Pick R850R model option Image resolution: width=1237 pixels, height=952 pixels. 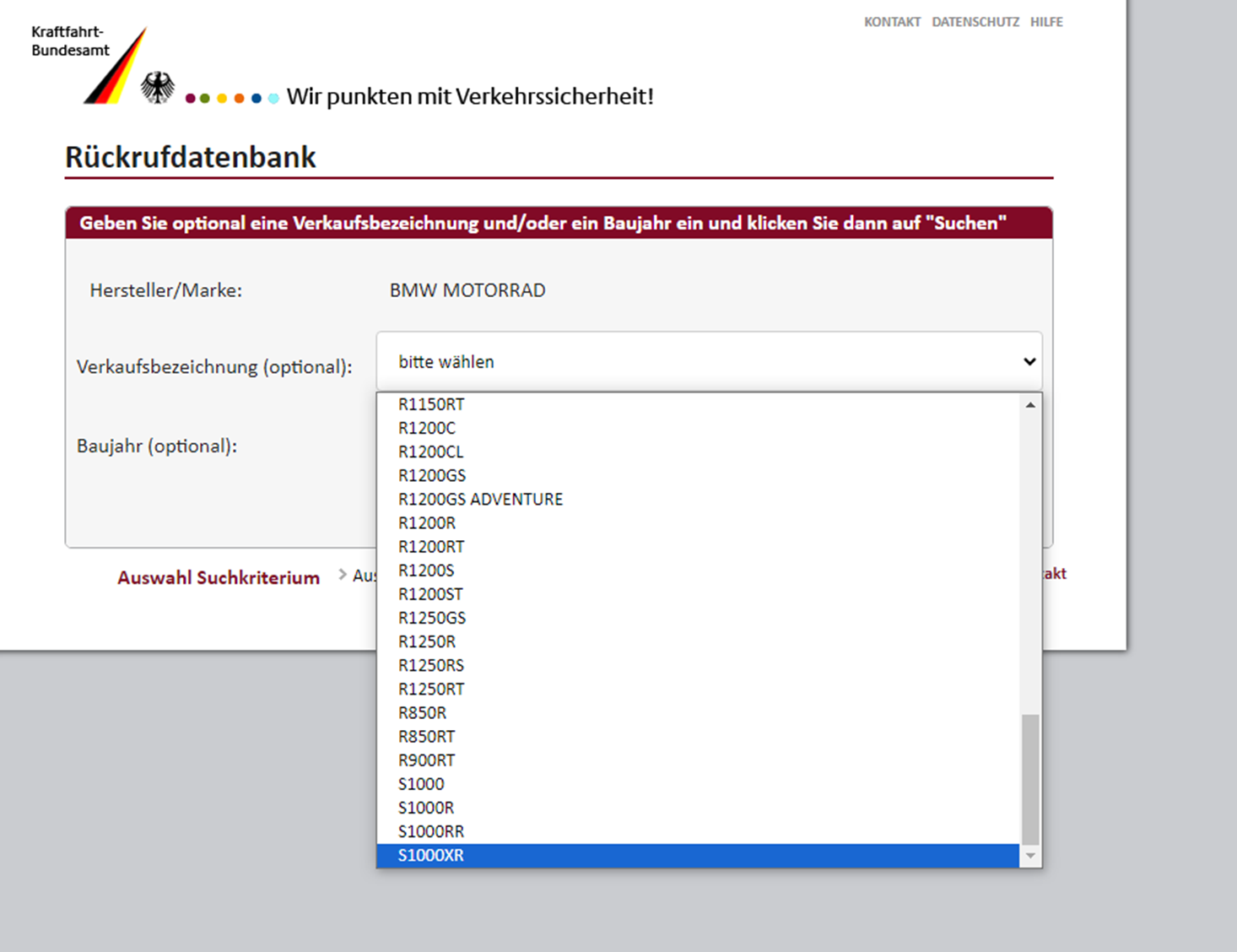click(698, 712)
